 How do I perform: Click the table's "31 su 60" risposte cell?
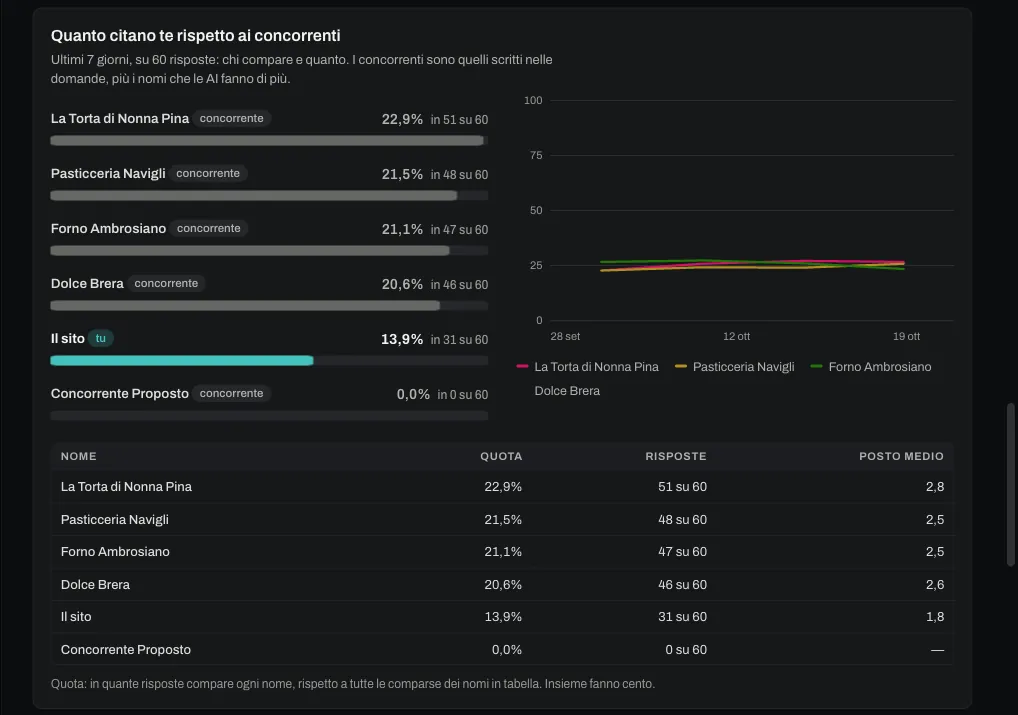click(682, 617)
